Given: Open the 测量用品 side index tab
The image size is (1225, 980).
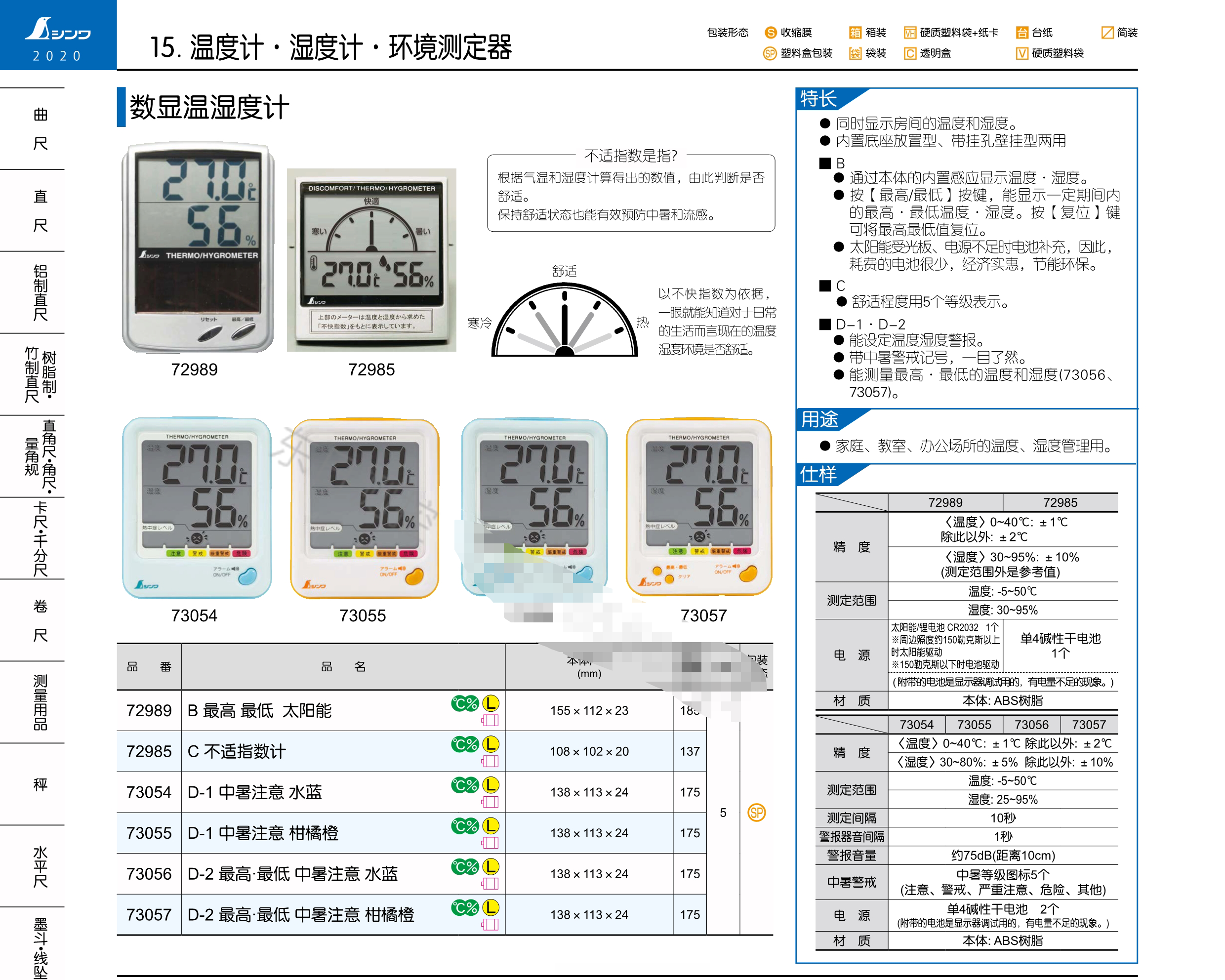Looking at the screenshot, I should tap(33, 702).
